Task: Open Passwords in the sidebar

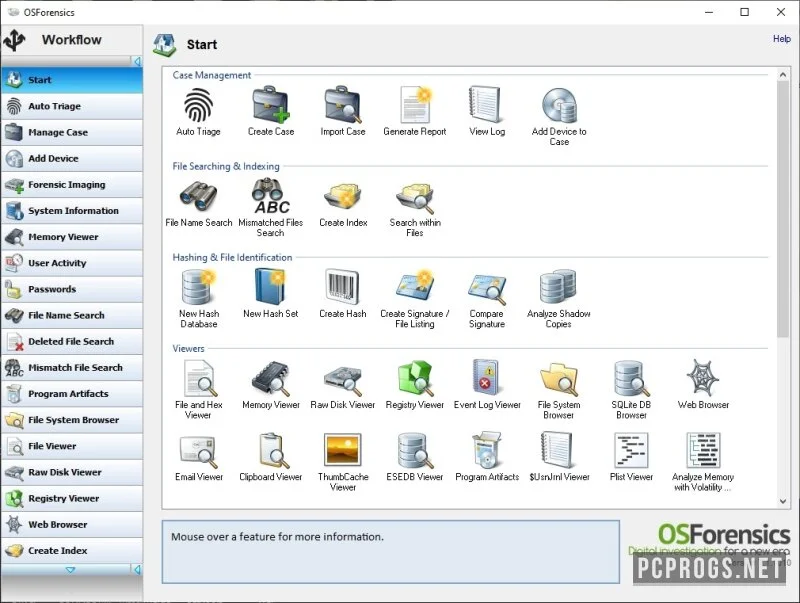Action: pos(72,289)
